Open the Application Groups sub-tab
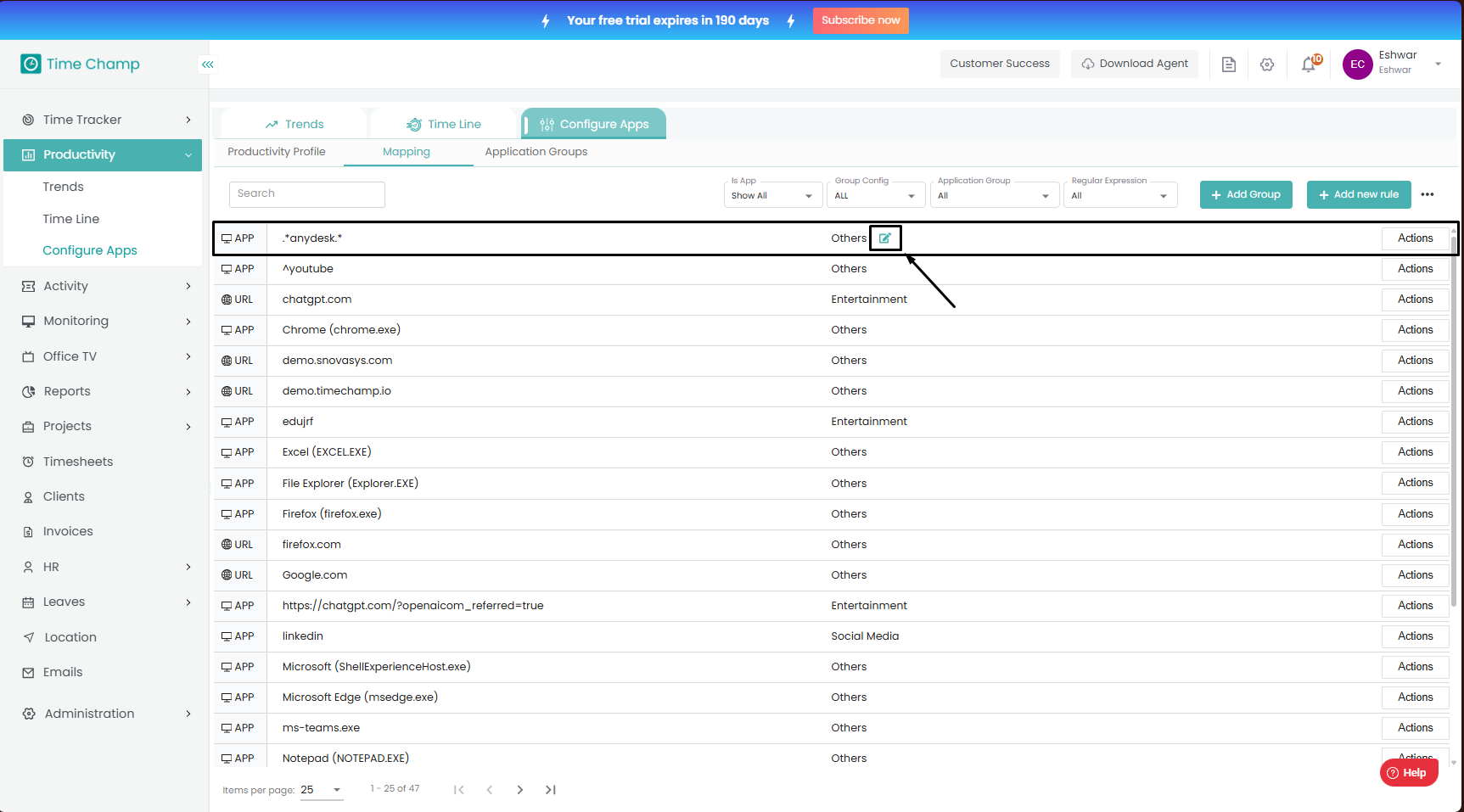 tap(536, 152)
